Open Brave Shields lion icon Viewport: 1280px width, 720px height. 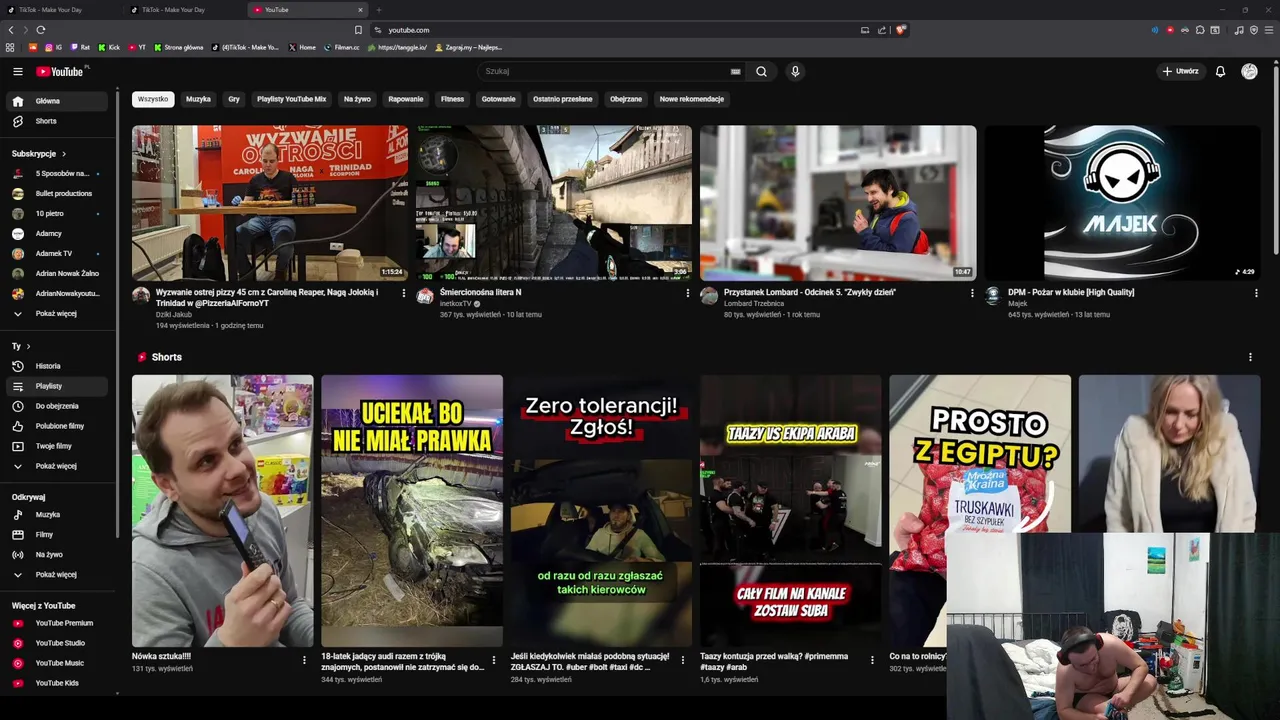[900, 30]
